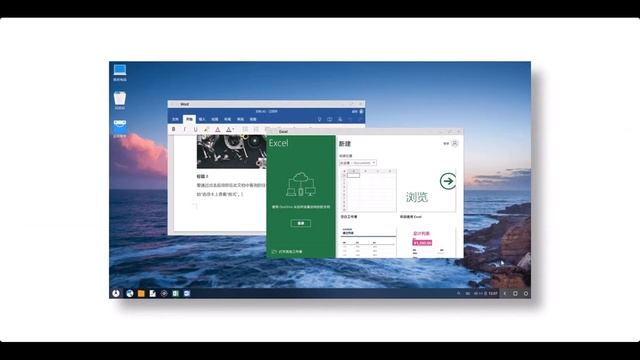Viewport: 640px width, 360px height.
Task: Click the Excel window title bar
Action: click(x=365, y=131)
